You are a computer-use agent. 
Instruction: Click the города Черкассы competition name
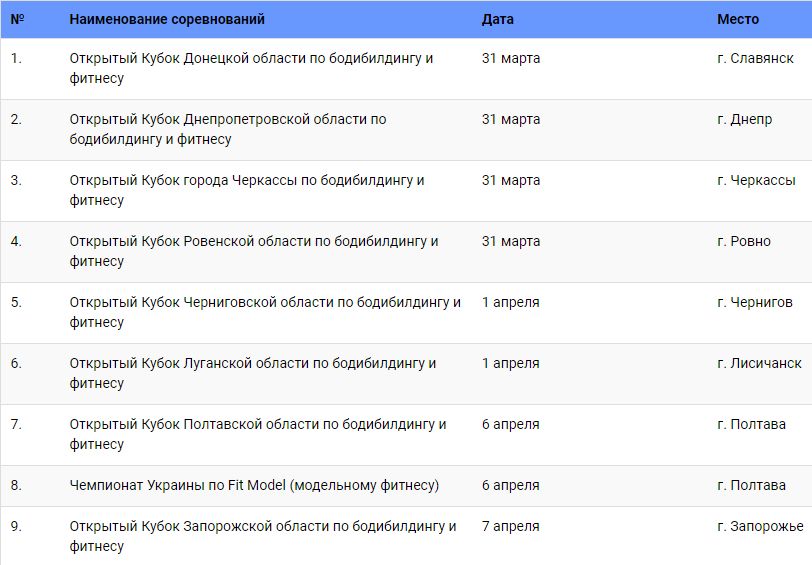[247, 190]
